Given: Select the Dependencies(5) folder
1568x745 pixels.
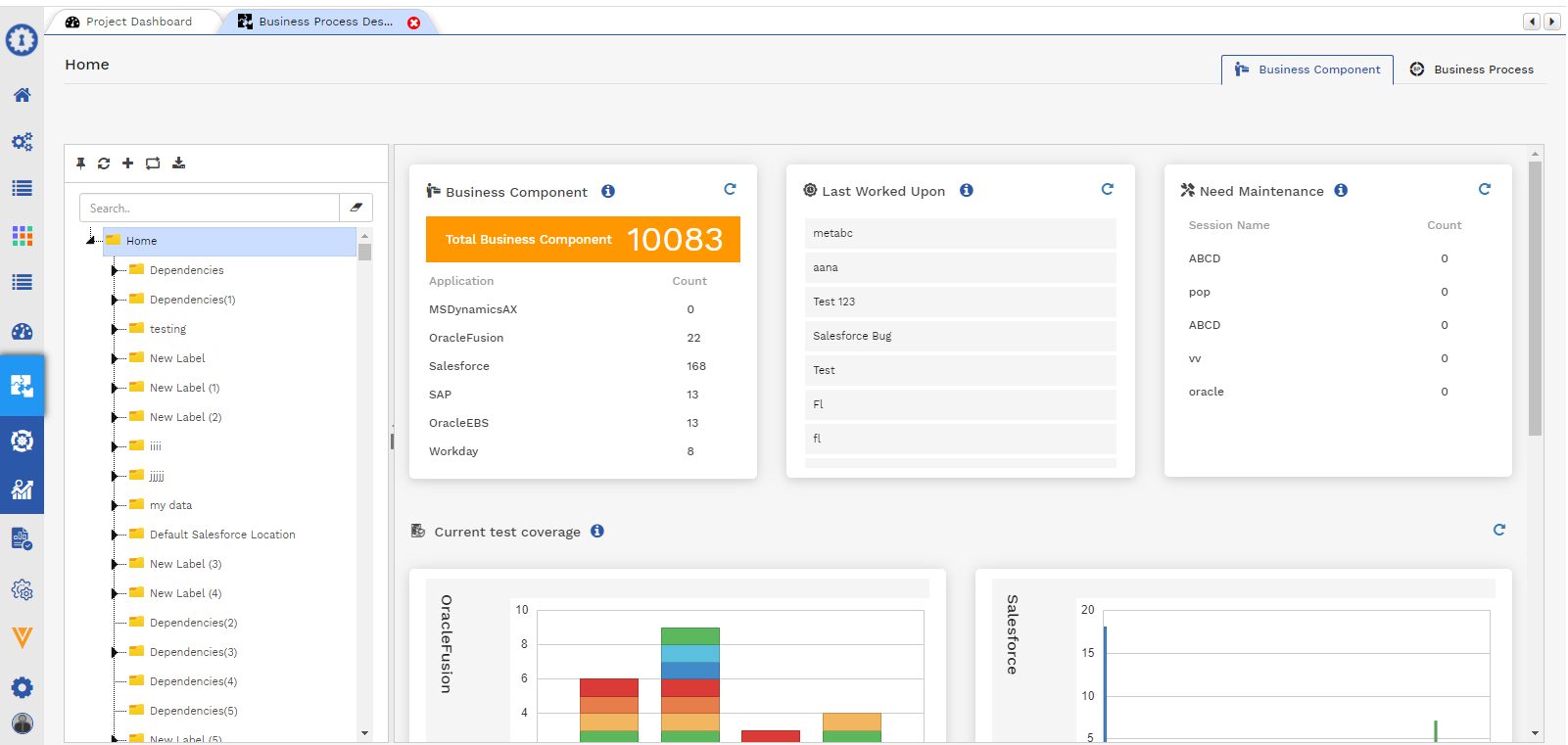Looking at the screenshot, I should point(193,711).
